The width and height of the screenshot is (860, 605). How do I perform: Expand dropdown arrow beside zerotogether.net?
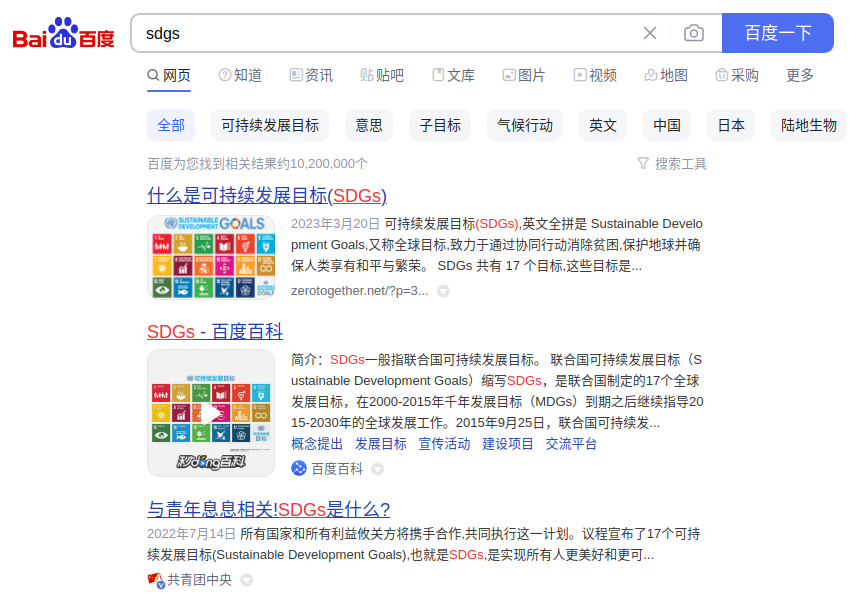point(443,291)
